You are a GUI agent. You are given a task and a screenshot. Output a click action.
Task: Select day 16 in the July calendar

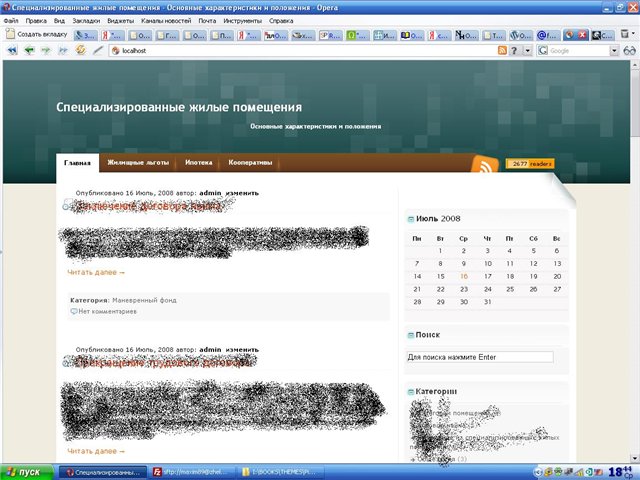click(464, 276)
